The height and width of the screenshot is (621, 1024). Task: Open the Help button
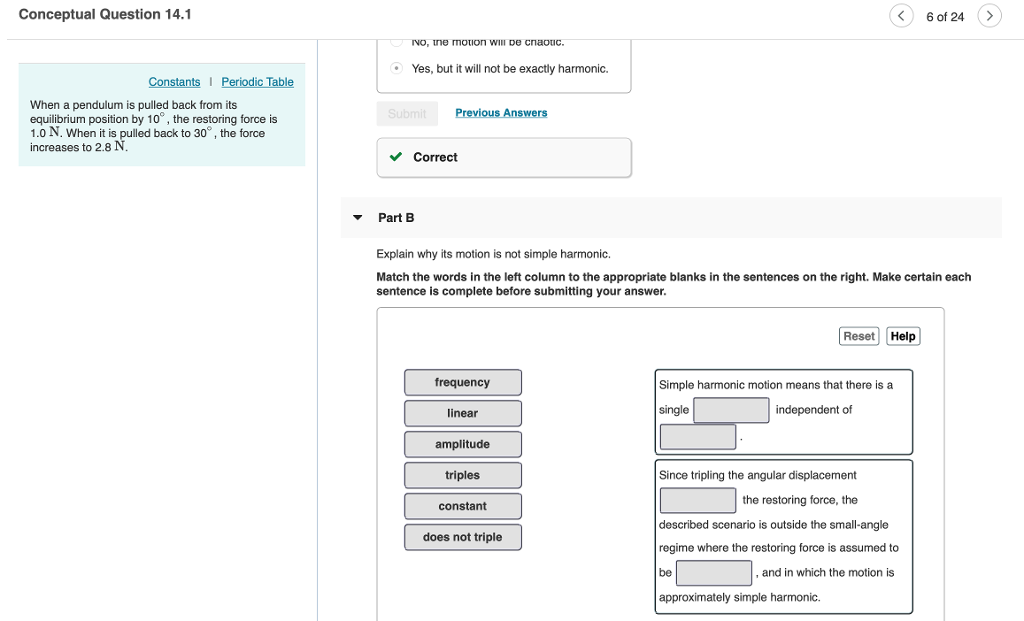902,336
